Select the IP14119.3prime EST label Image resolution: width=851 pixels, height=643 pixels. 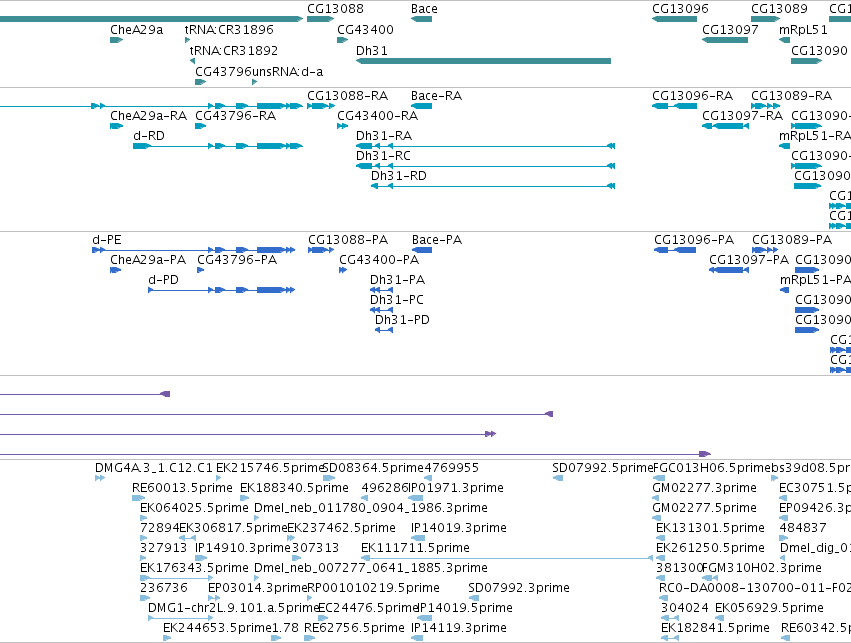459,628
